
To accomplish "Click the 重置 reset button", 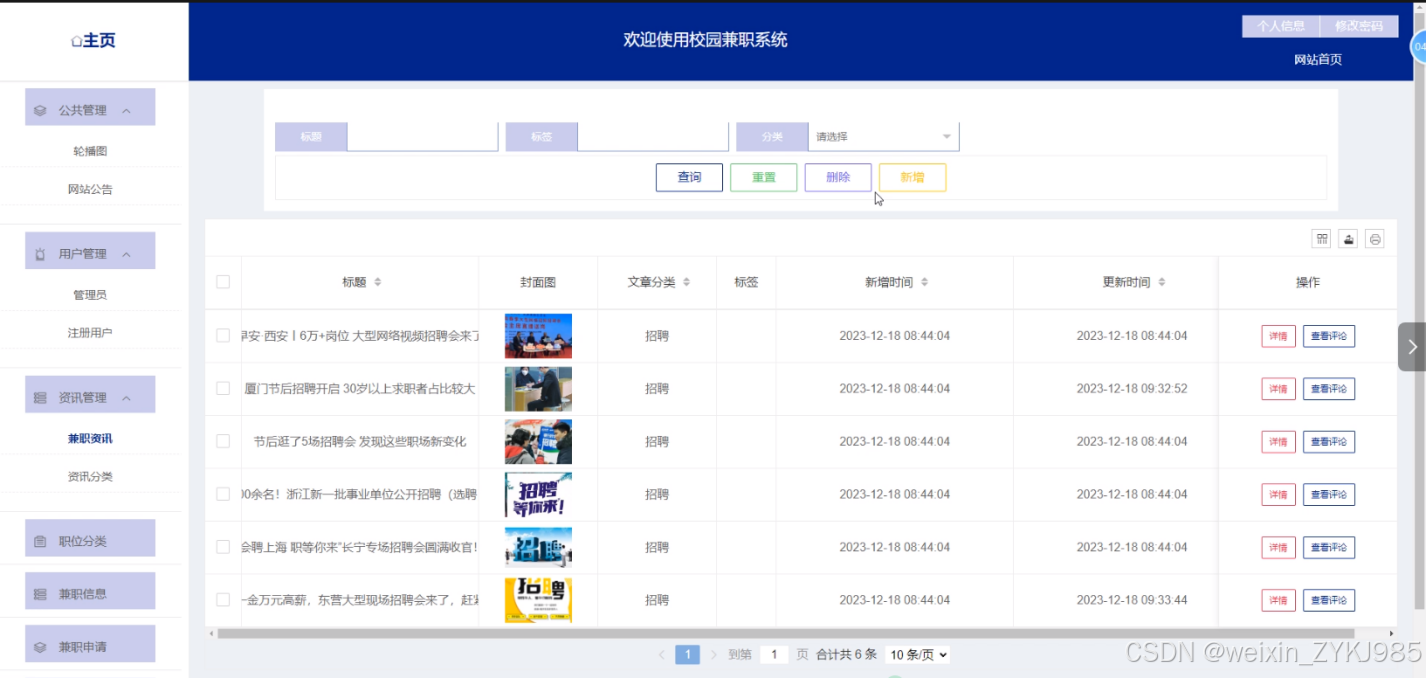I will point(764,178).
